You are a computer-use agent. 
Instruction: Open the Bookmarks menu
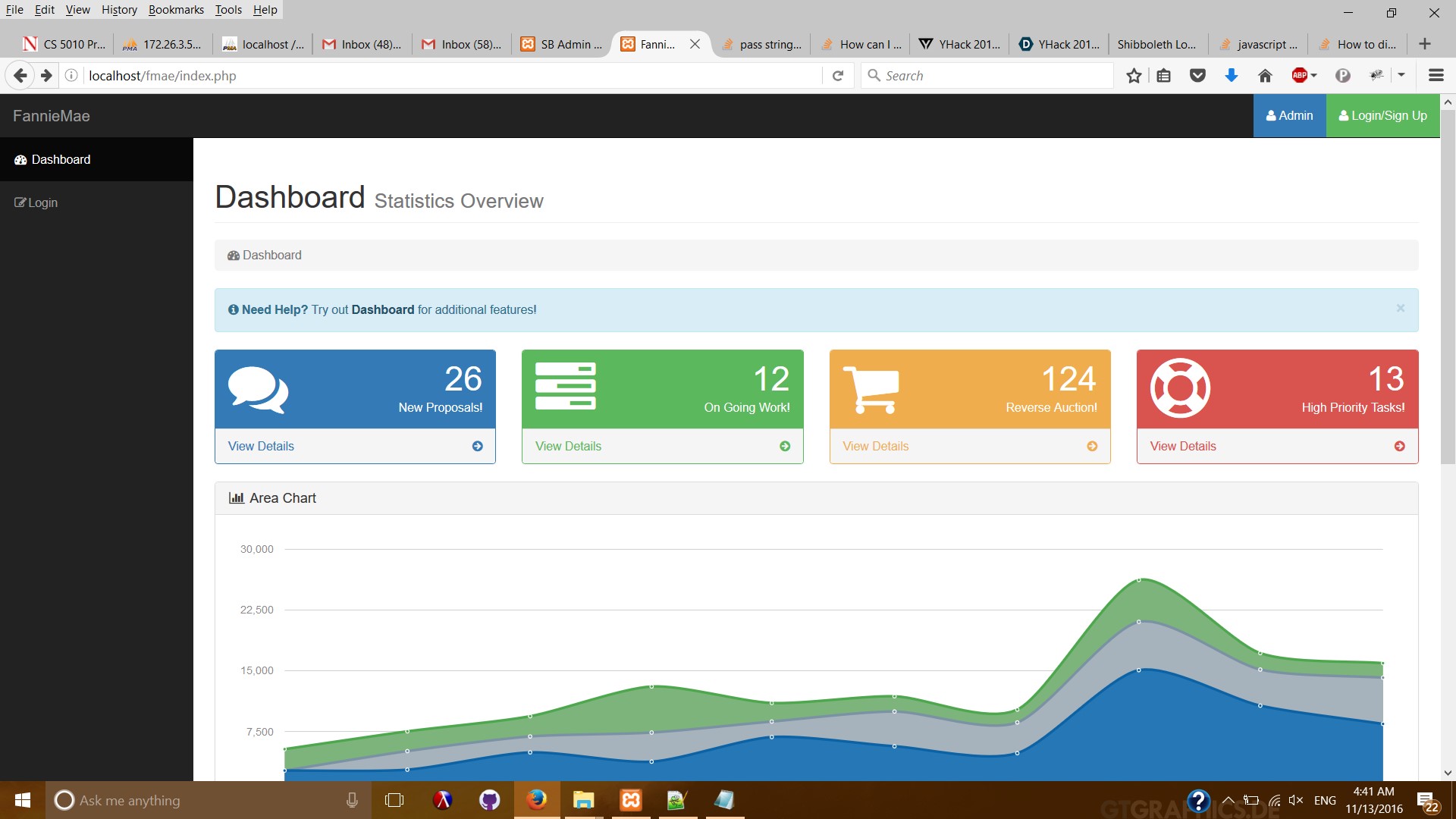pos(176,10)
